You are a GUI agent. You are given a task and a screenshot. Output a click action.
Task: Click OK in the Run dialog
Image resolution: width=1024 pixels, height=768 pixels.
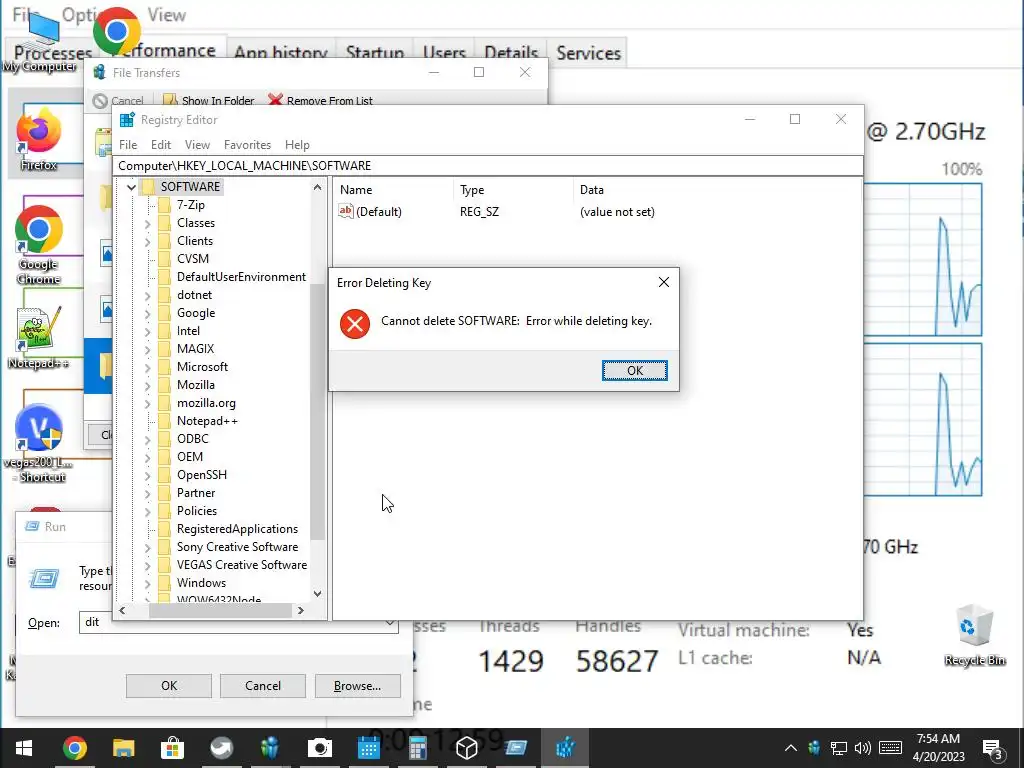[168, 686]
